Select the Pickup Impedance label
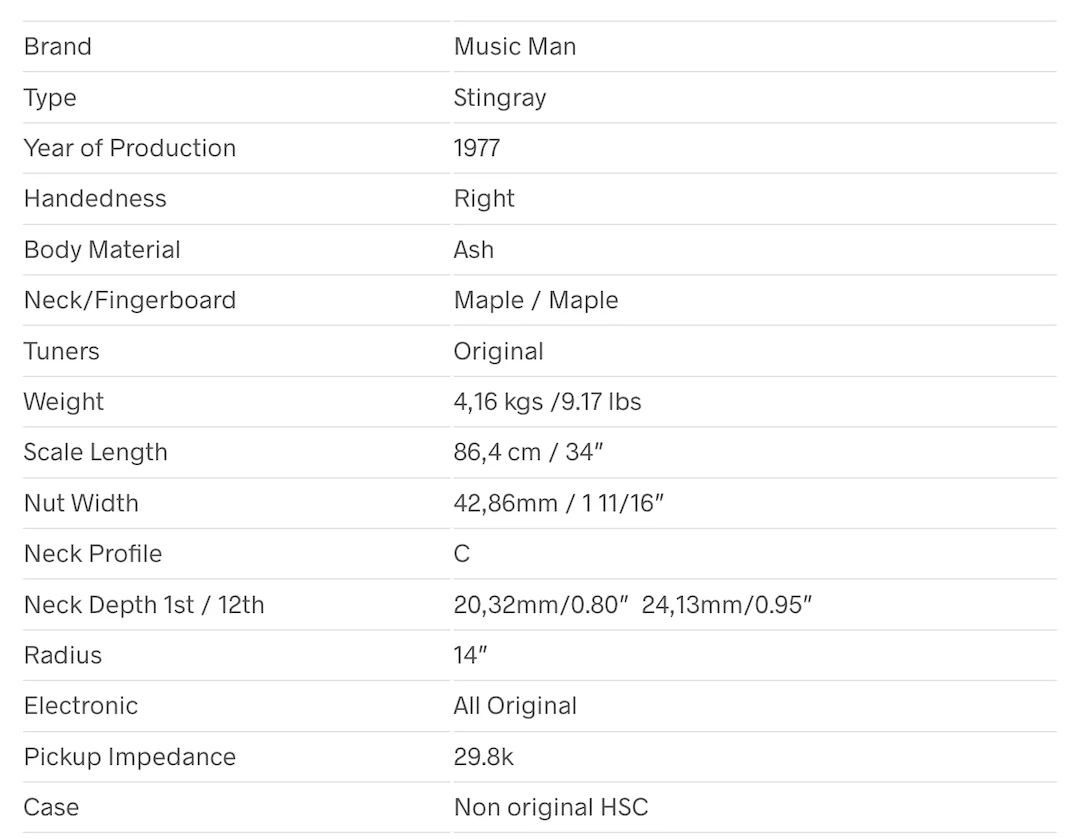 [130, 757]
